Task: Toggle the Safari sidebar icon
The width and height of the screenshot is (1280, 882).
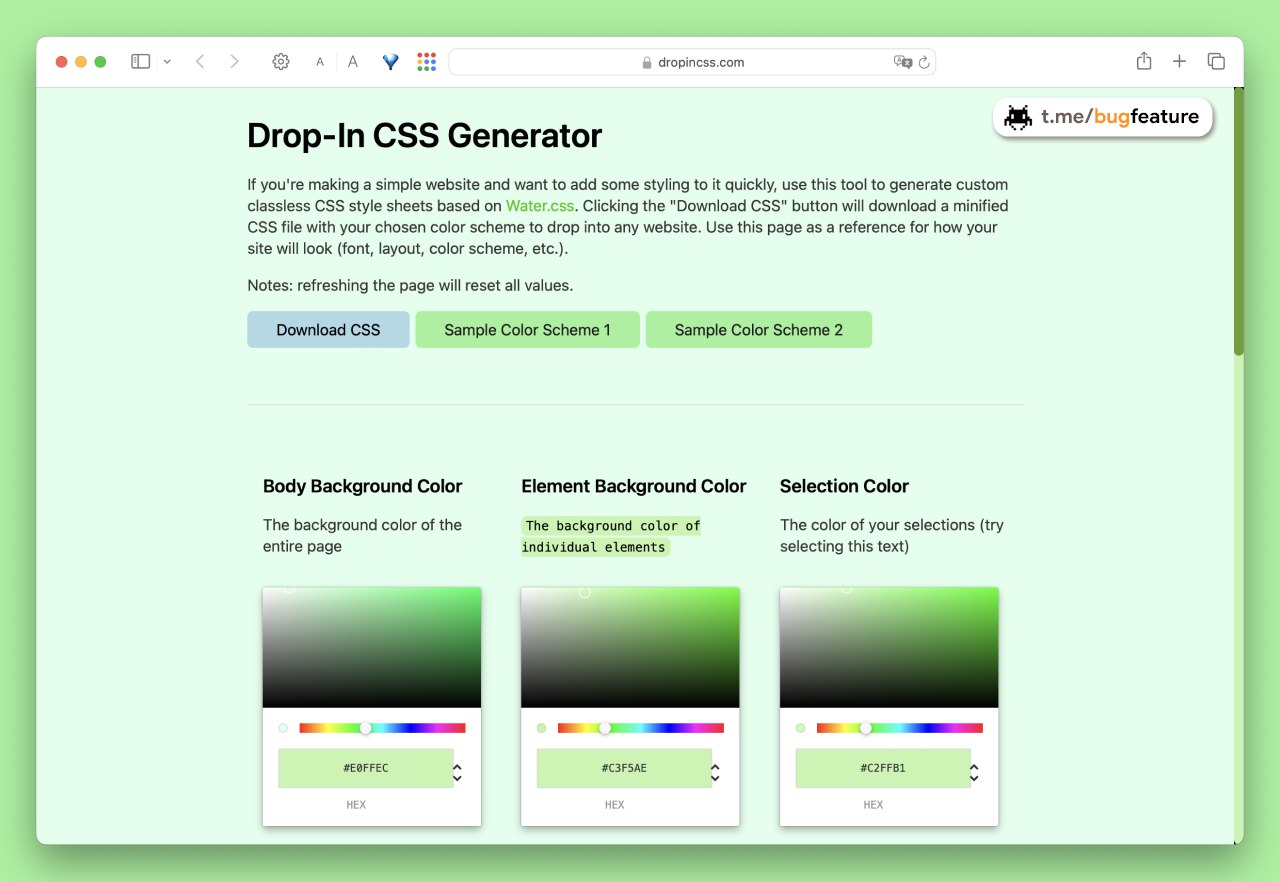Action: pos(141,62)
